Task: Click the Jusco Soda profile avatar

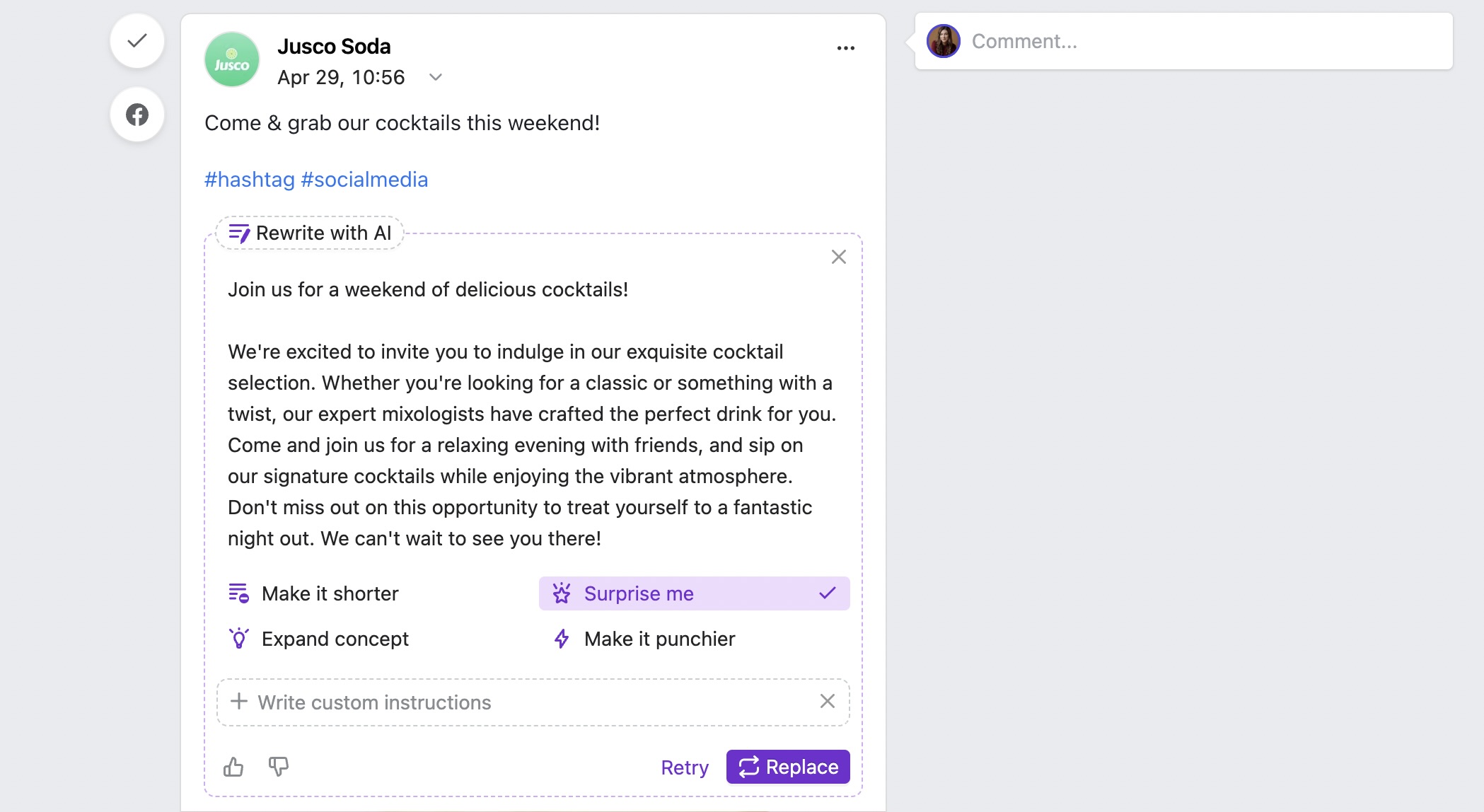Action: click(x=231, y=59)
